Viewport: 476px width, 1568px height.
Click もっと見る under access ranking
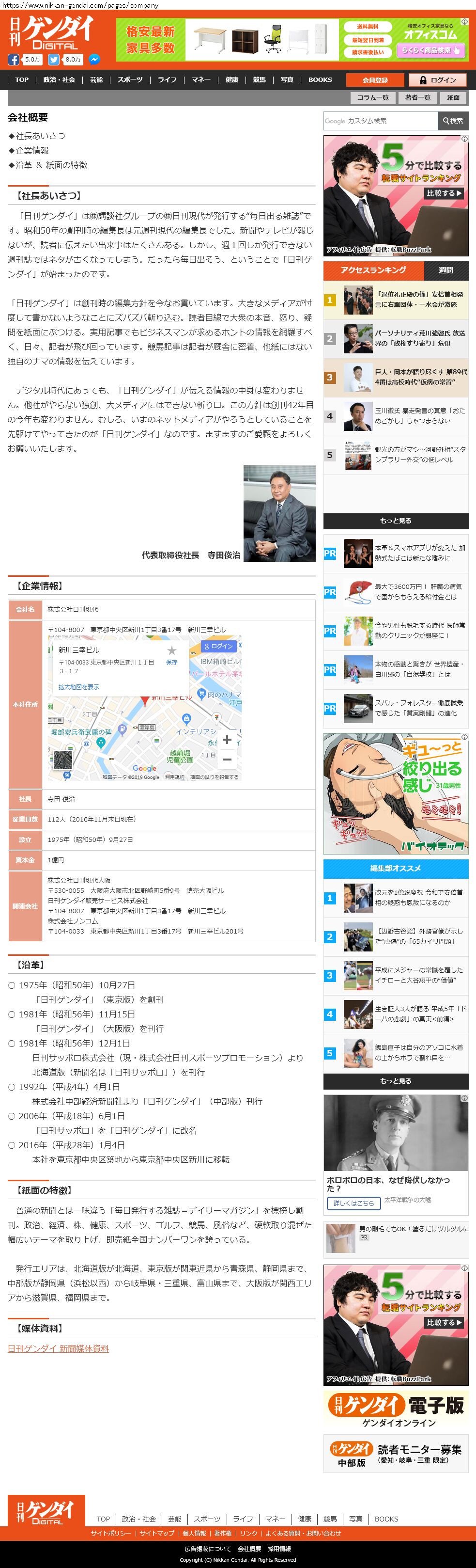[x=396, y=521]
